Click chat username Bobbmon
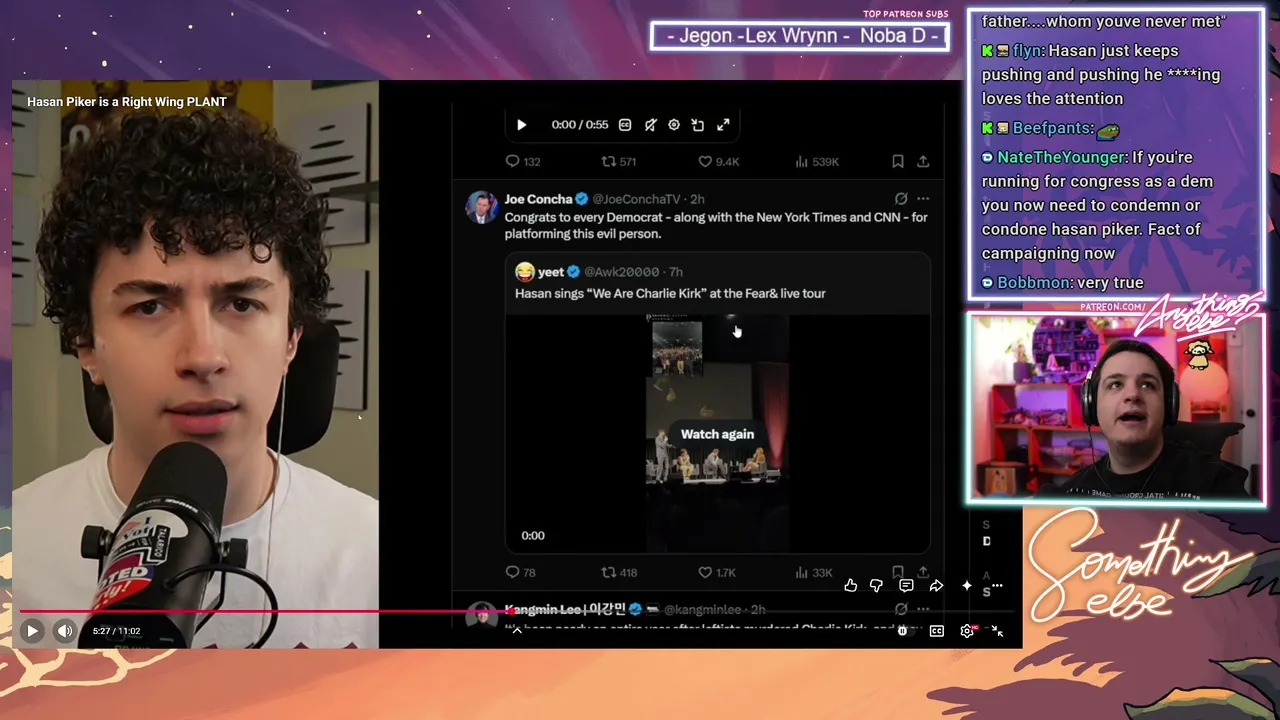The width and height of the screenshot is (1280, 720). (1033, 282)
